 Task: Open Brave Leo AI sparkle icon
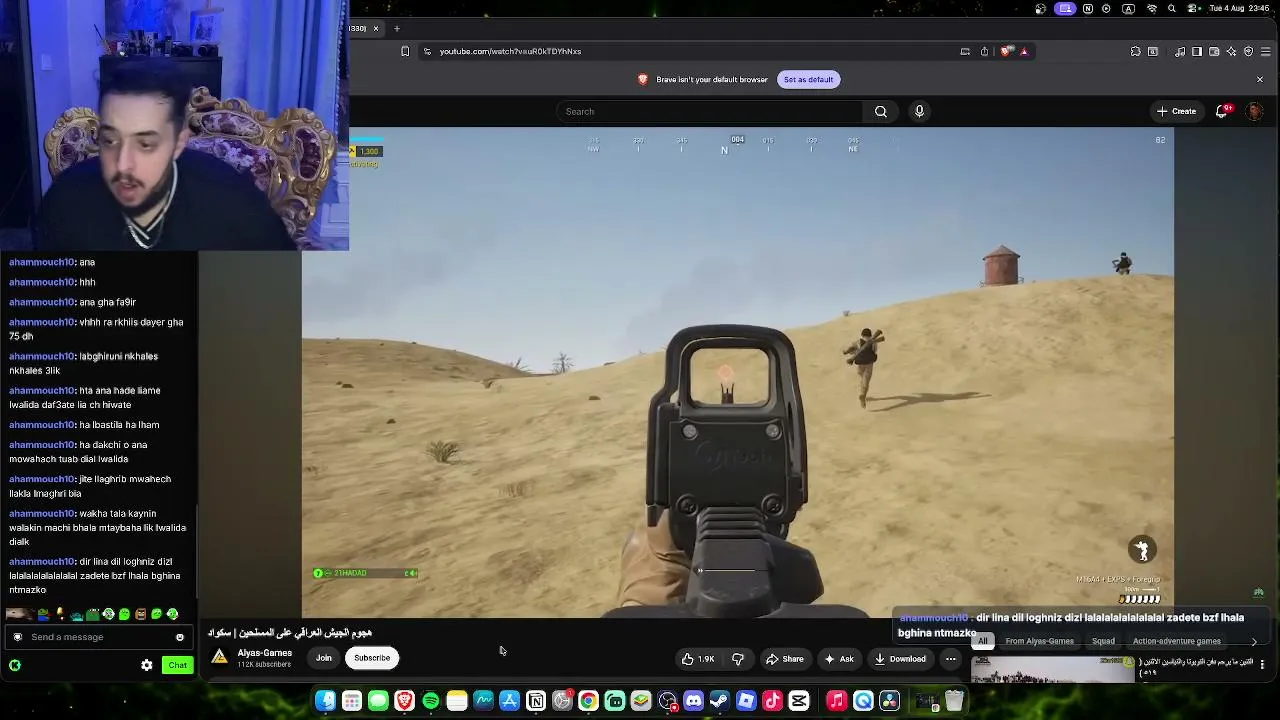coord(1232,51)
